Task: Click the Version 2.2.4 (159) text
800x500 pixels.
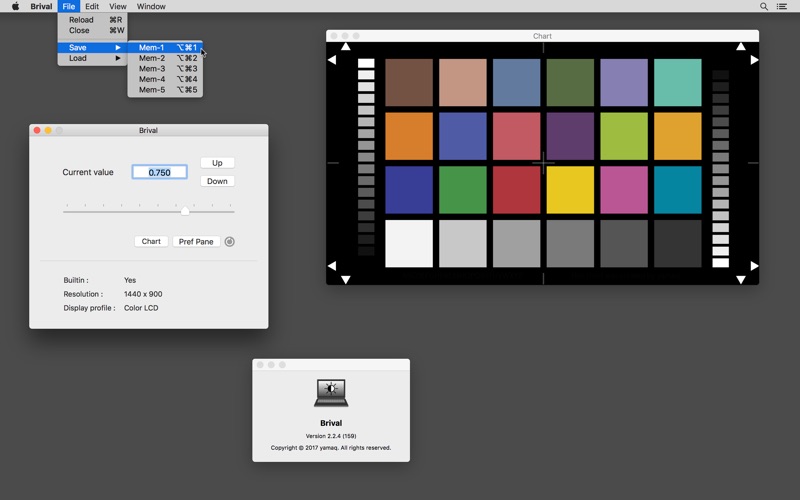Action: [331, 436]
